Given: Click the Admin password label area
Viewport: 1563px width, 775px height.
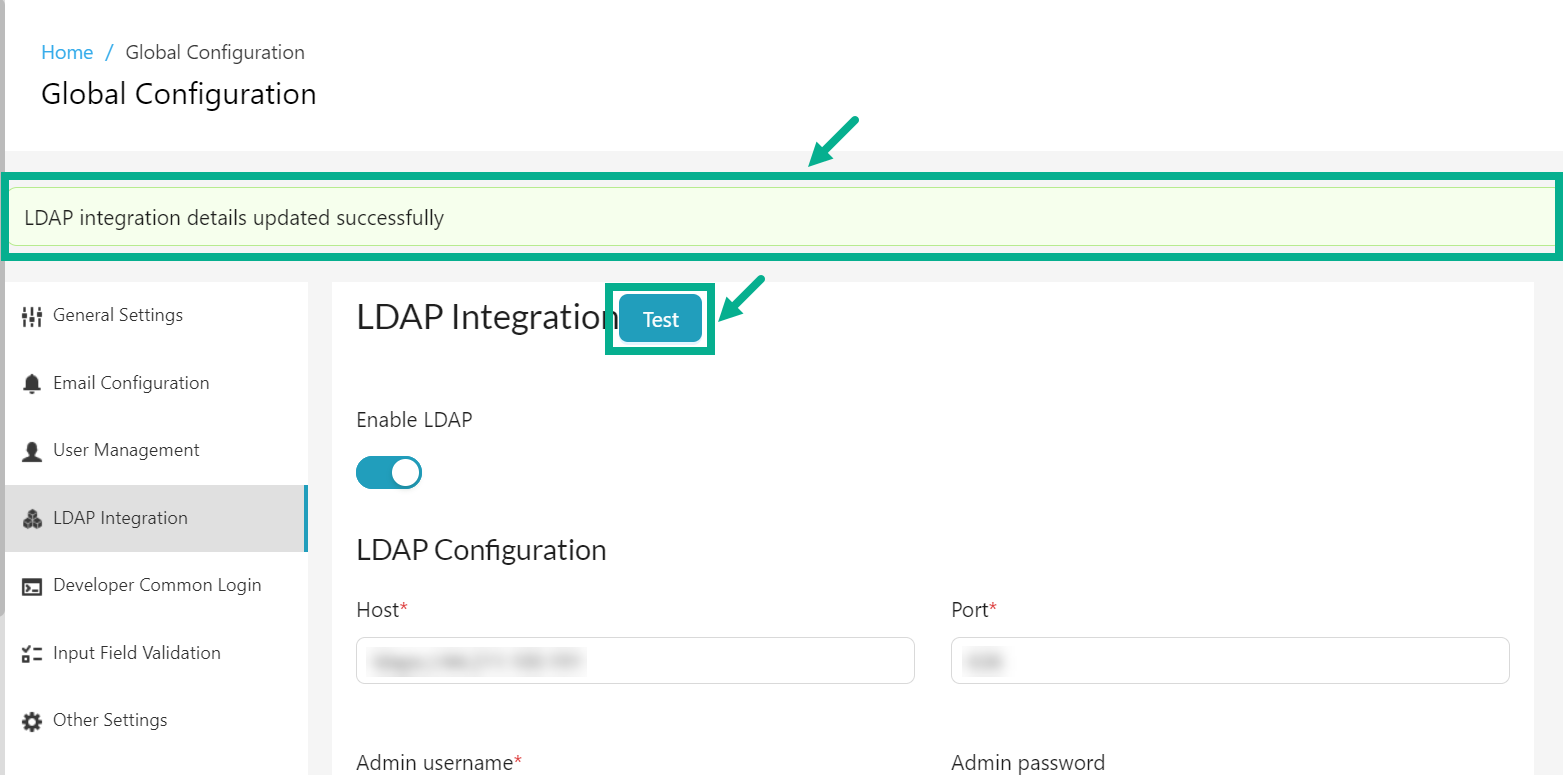Looking at the screenshot, I should pos(1028,762).
